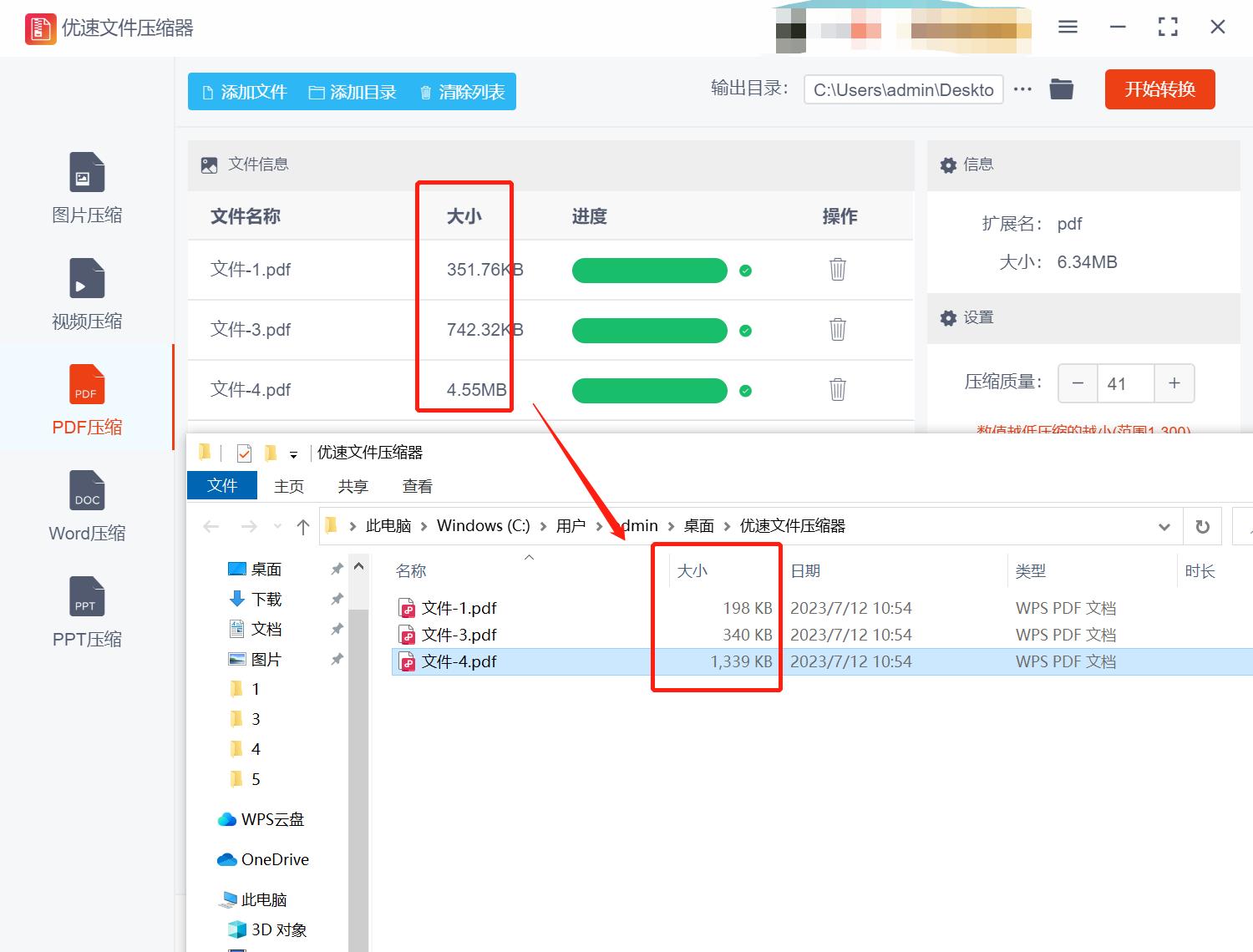Image resolution: width=1253 pixels, height=952 pixels.
Task: Refresh the Explorer view with the refresh icon
Action: 1203,526
